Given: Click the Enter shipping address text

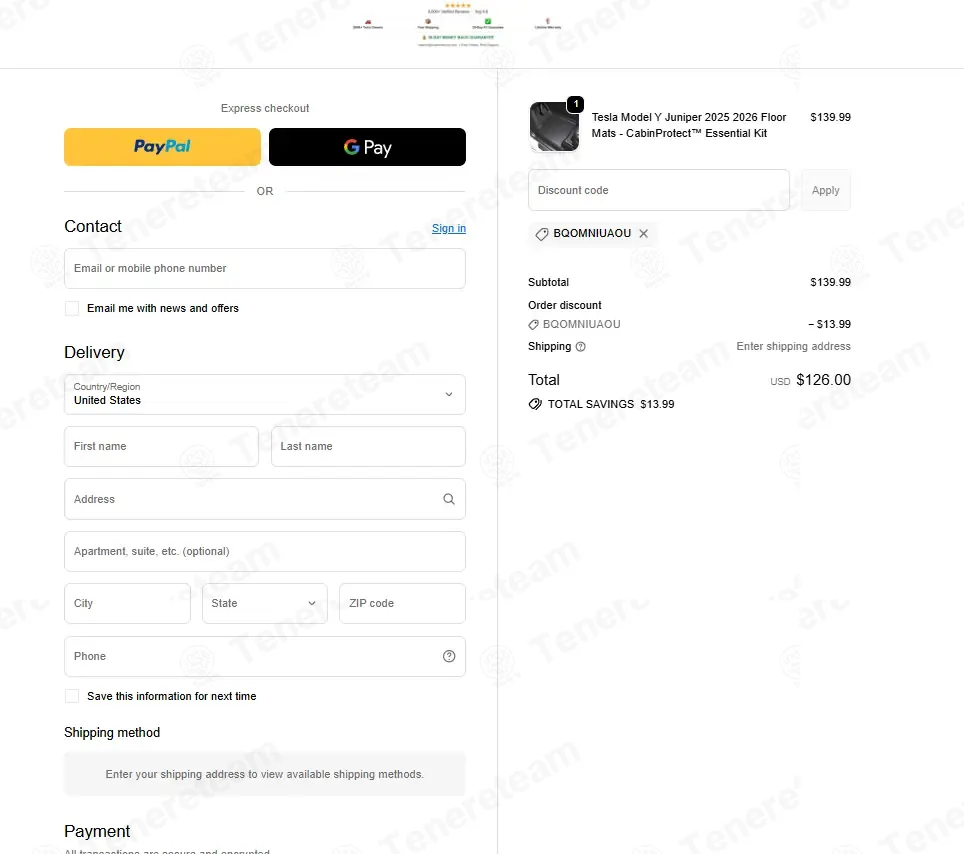Looking at the screenshot, I should pyautogui.click(x=793, y=346).
